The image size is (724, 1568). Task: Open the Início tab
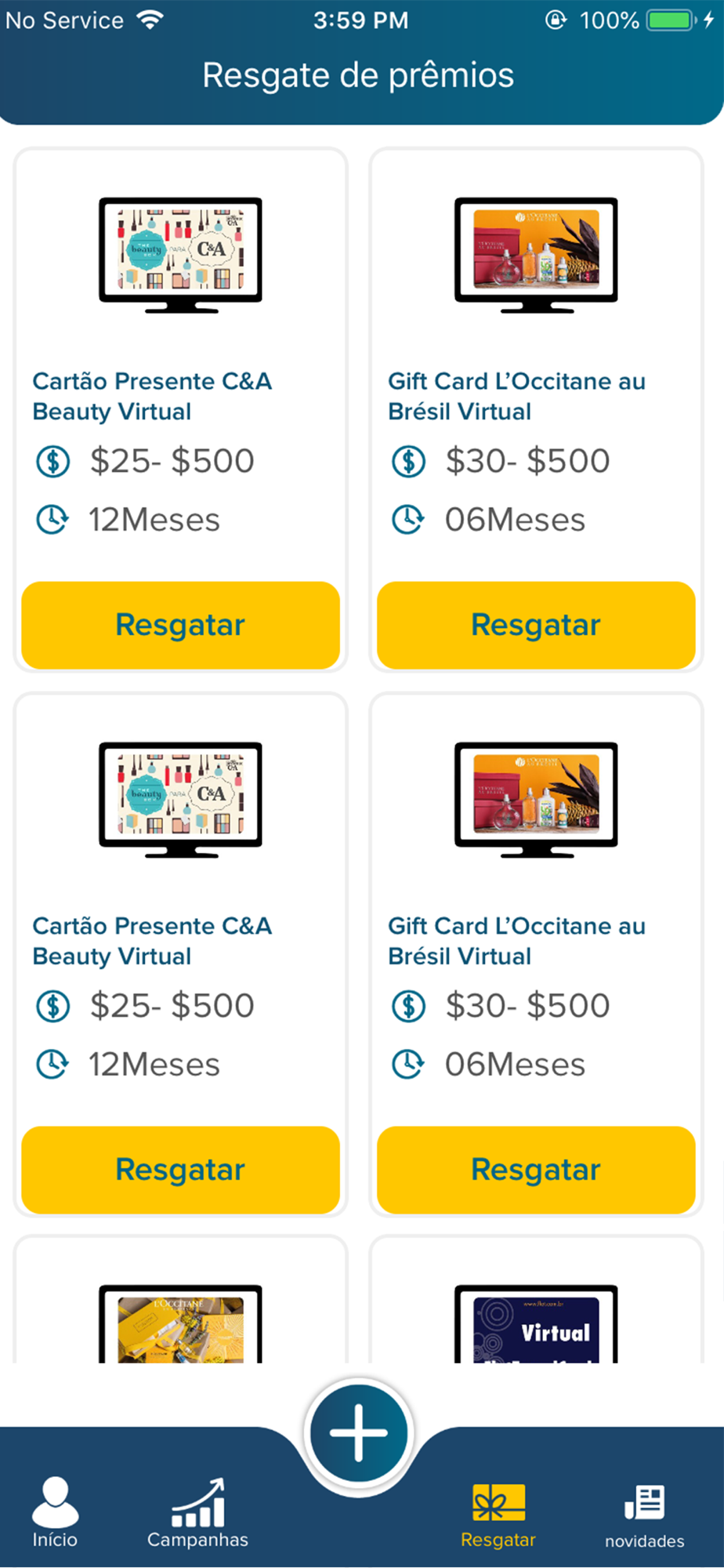coord(55,1512)
